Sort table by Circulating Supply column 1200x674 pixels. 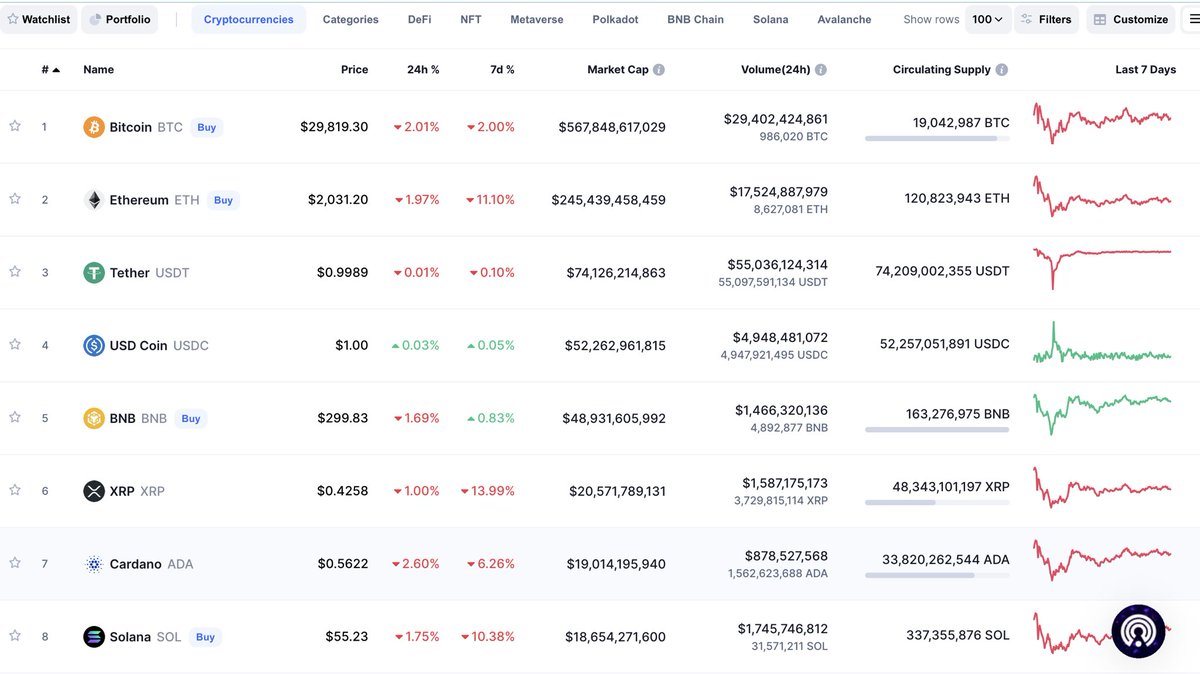942,70
